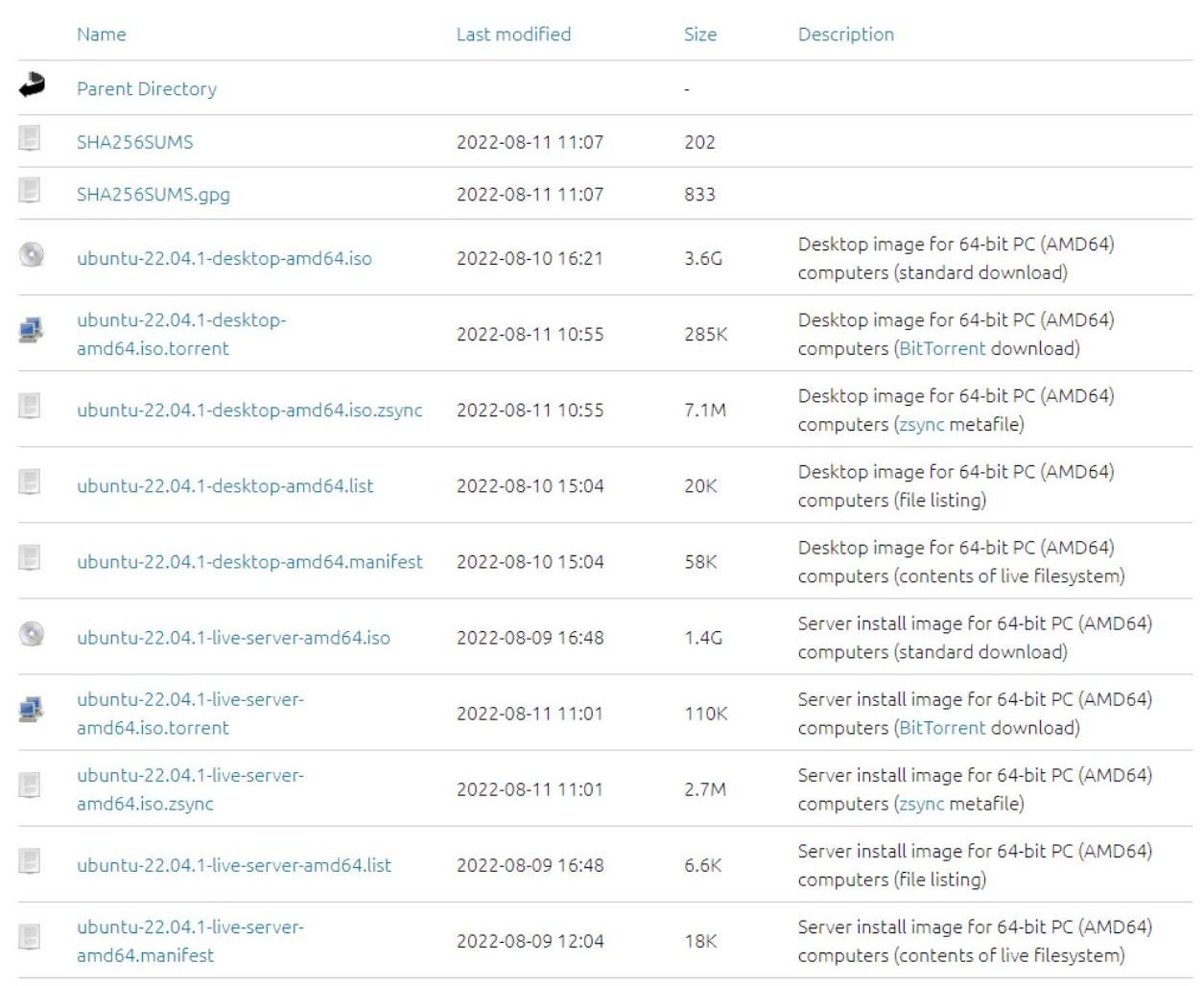Click the date 2022-08-10 16:21
Screen dimensions: 1204x986
[x=530, y=258]
